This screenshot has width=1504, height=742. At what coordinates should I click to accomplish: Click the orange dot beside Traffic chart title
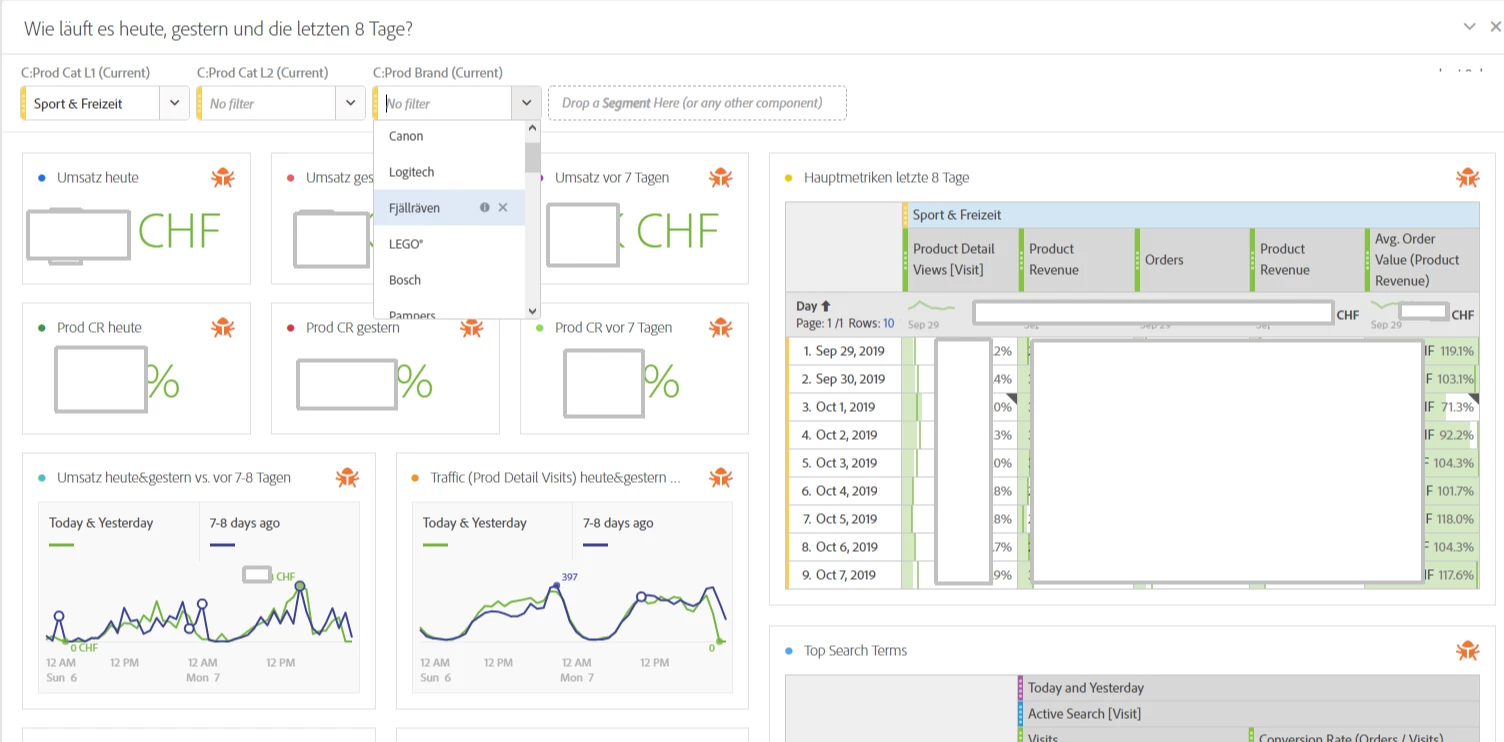[415, 478]
